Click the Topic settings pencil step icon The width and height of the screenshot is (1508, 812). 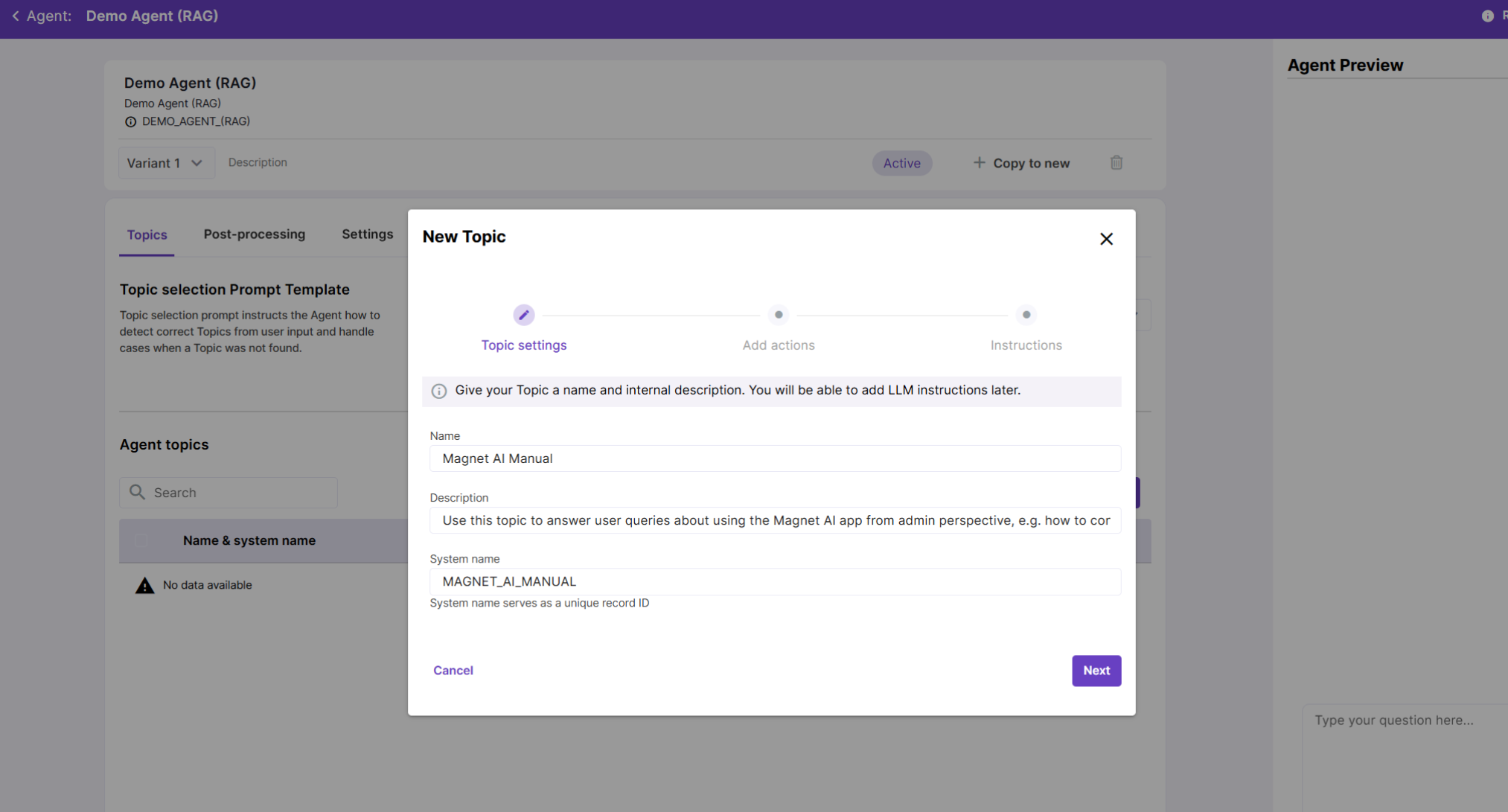pos(523,315)
